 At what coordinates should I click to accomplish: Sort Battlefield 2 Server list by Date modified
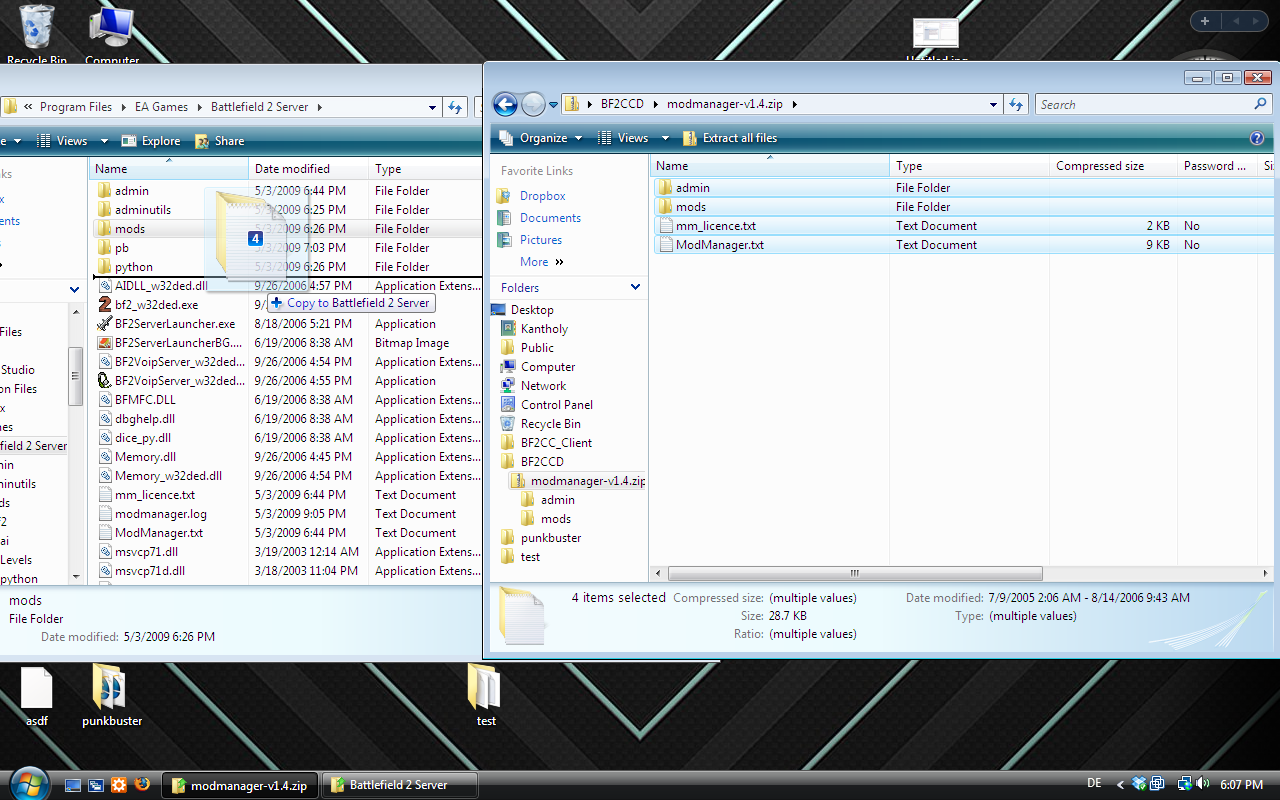pos(308,169)
